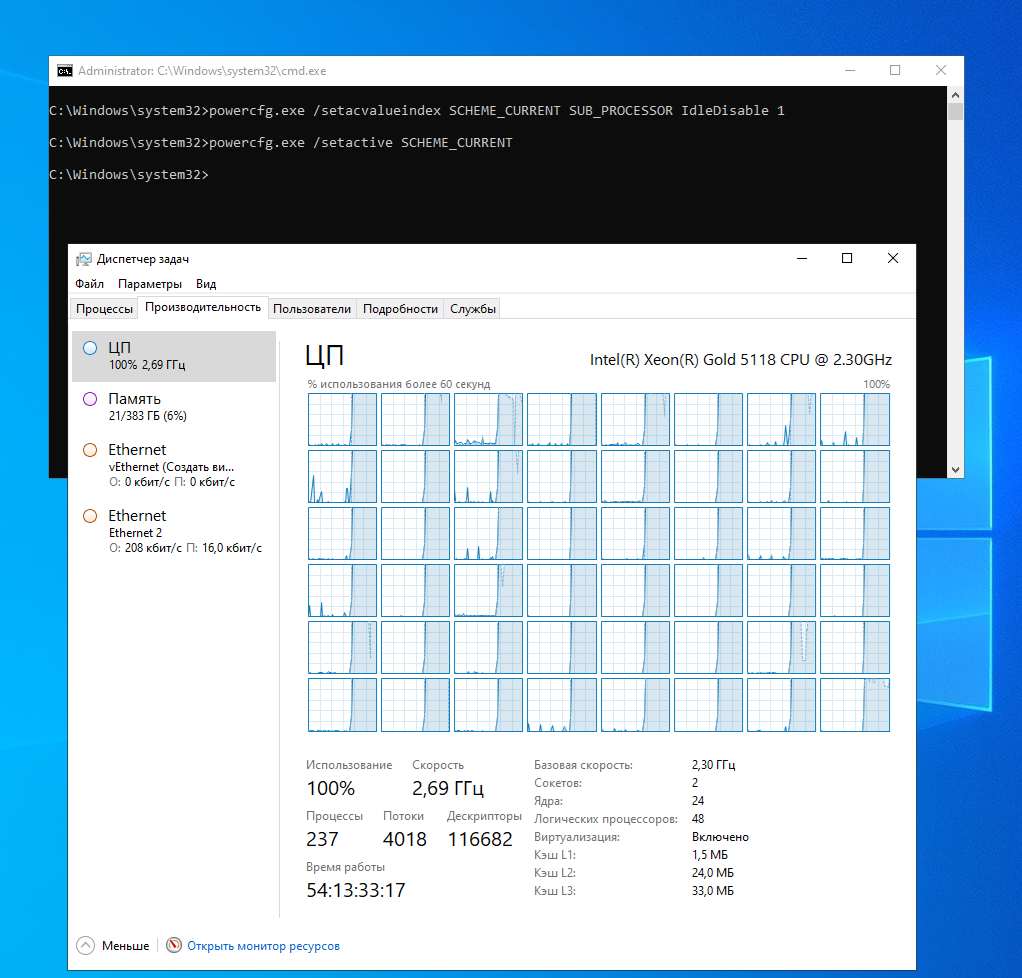Open the Вид menu

[206, 284]
